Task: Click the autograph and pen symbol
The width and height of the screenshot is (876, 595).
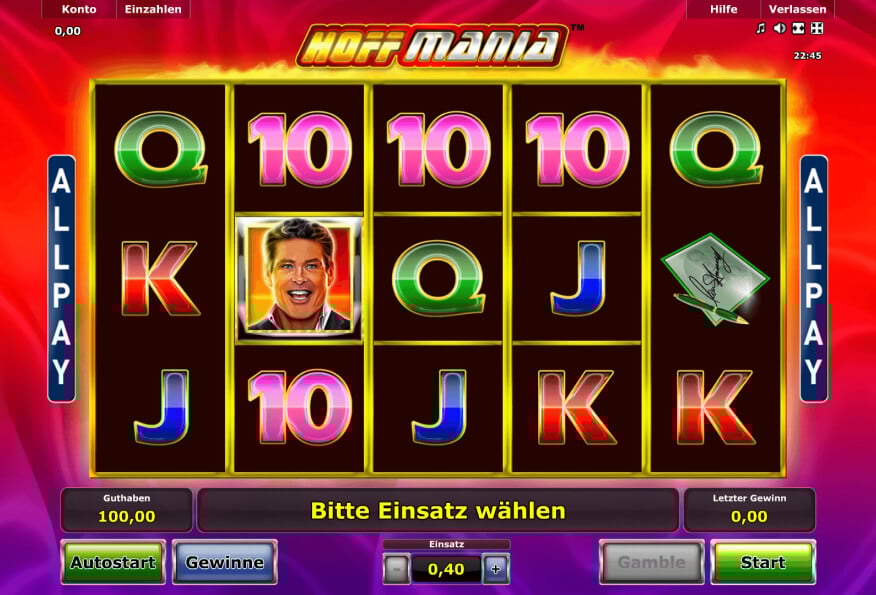Action: pyautogui.click(x=715, y=279)
